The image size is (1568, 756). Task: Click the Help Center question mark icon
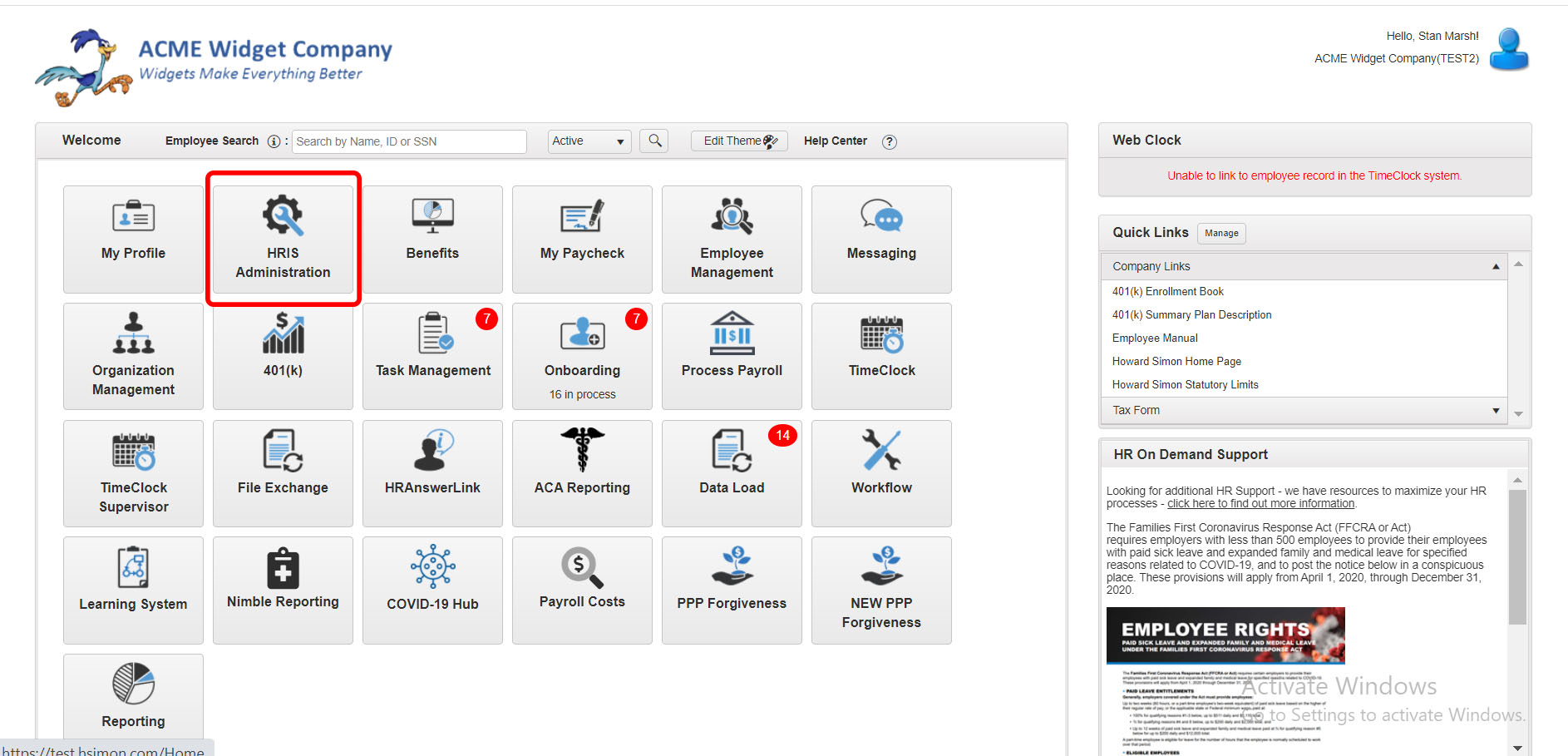[x=890, y=141]
